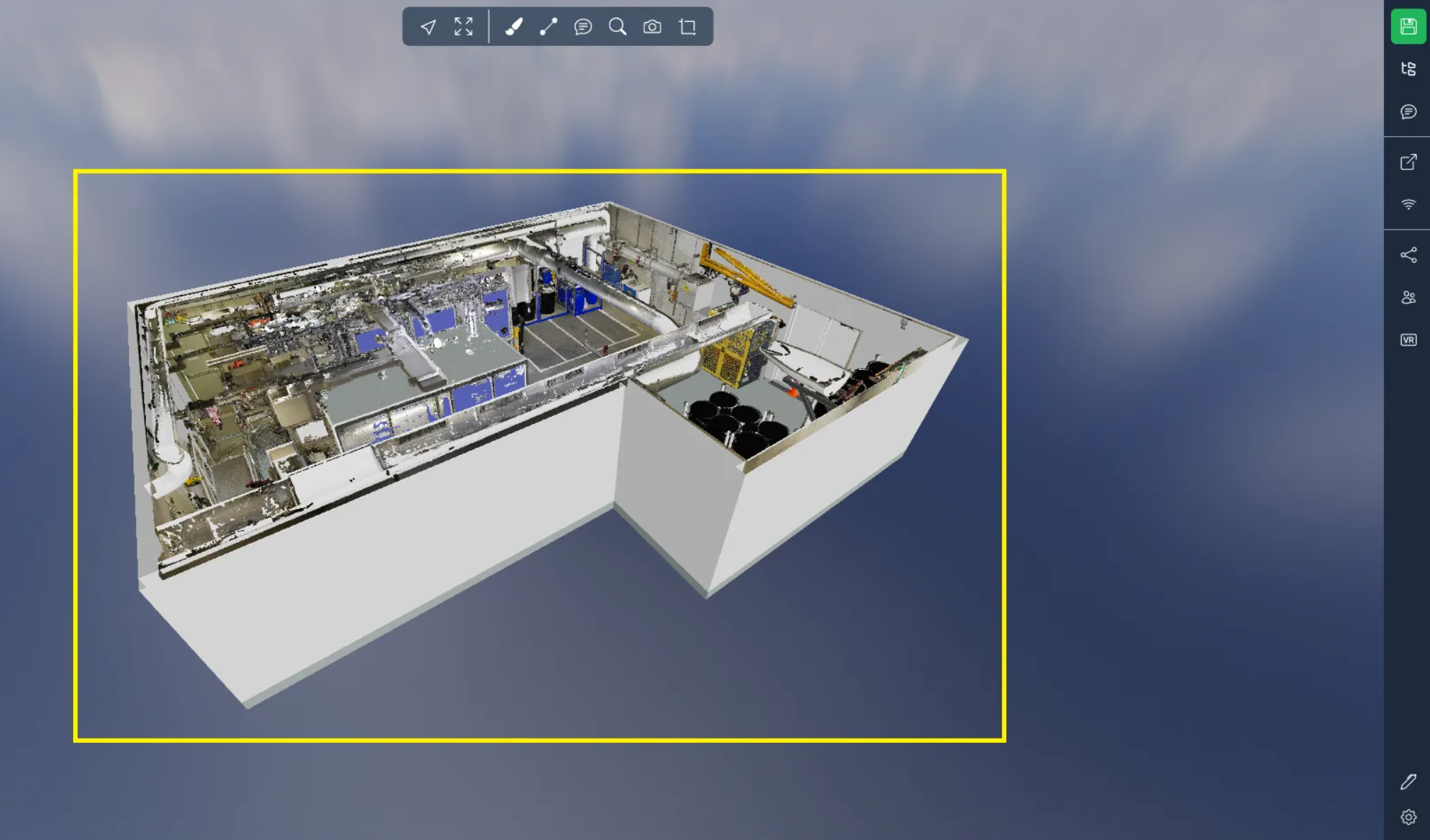This screenshot has height=840, width=1430.
Task: Open the folder tree structure panel
Action: [1408, 69]
